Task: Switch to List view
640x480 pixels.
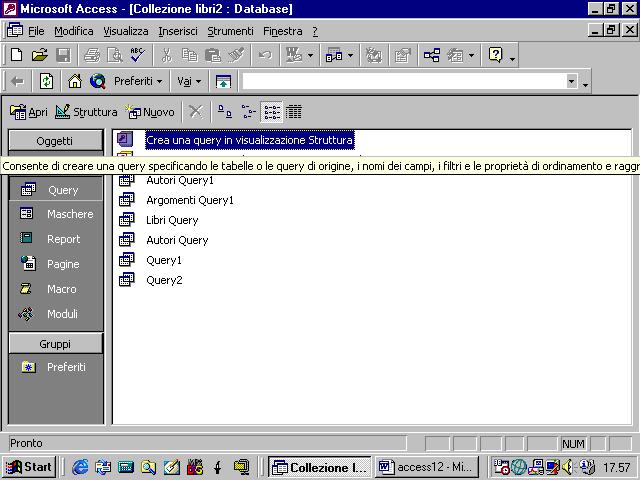Action: [x=271, y=111]
